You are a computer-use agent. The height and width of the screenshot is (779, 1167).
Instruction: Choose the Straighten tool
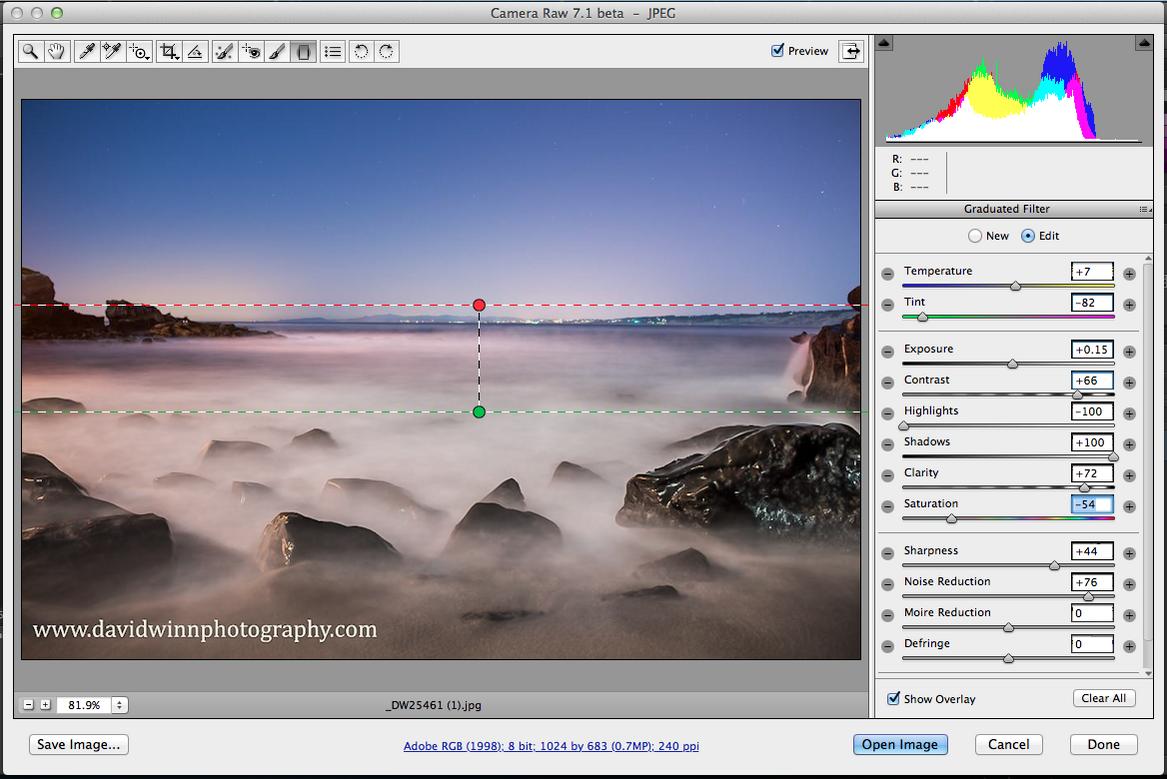click(196, 51)
